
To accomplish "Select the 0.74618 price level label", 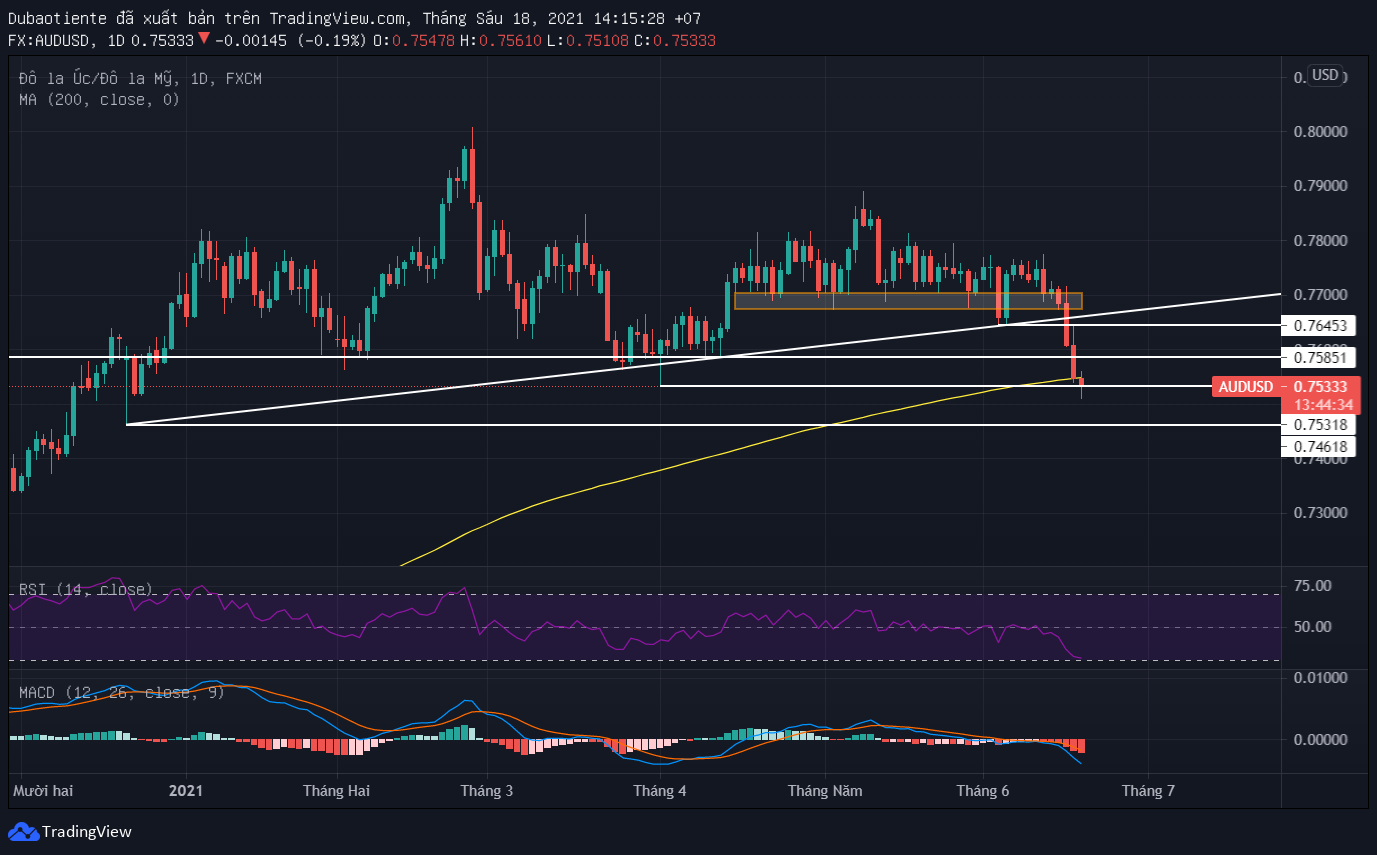I will [x=1319, y=446].
